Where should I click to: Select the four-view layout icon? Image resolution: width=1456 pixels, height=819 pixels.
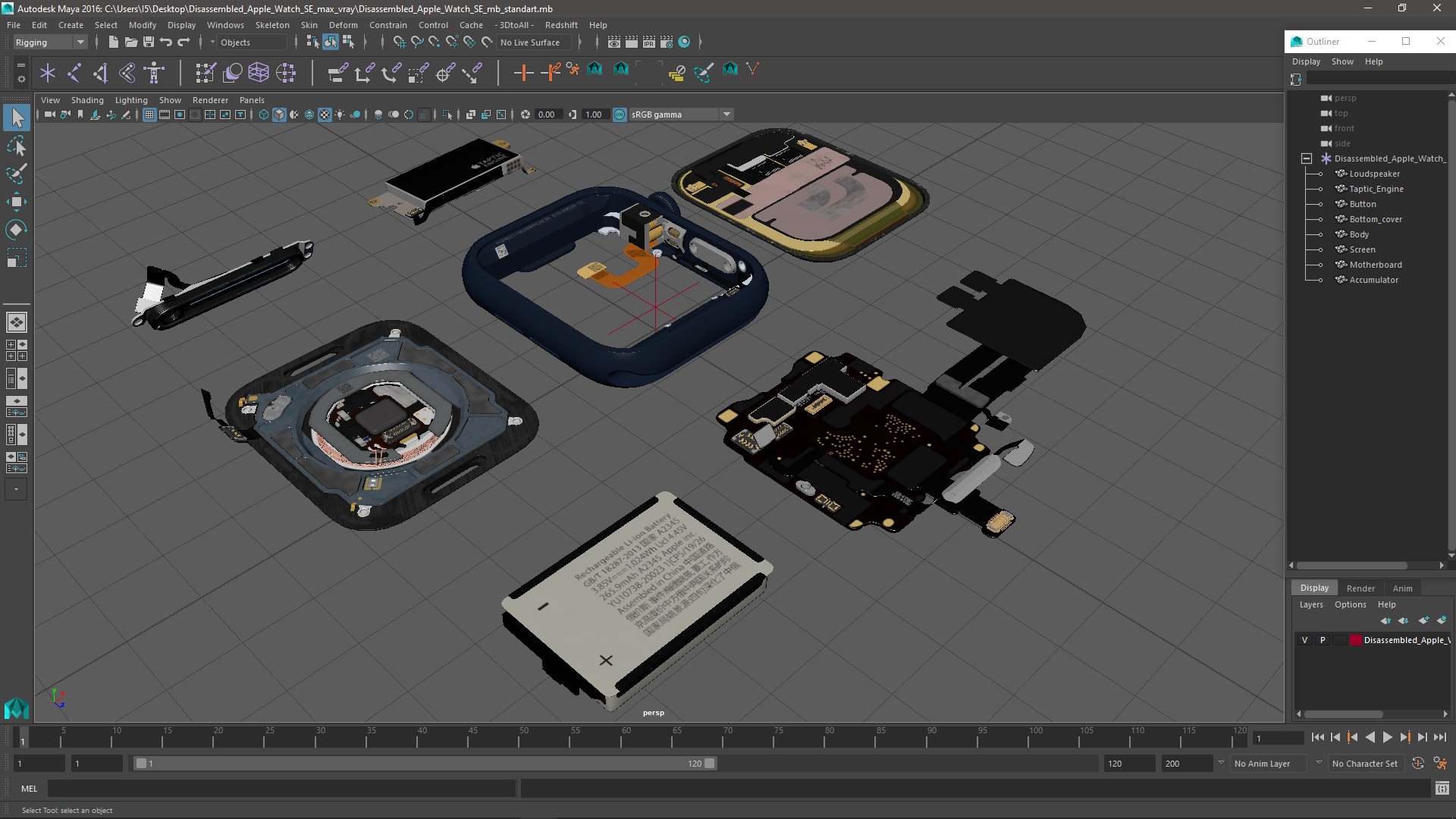click(x=17, y=350)
